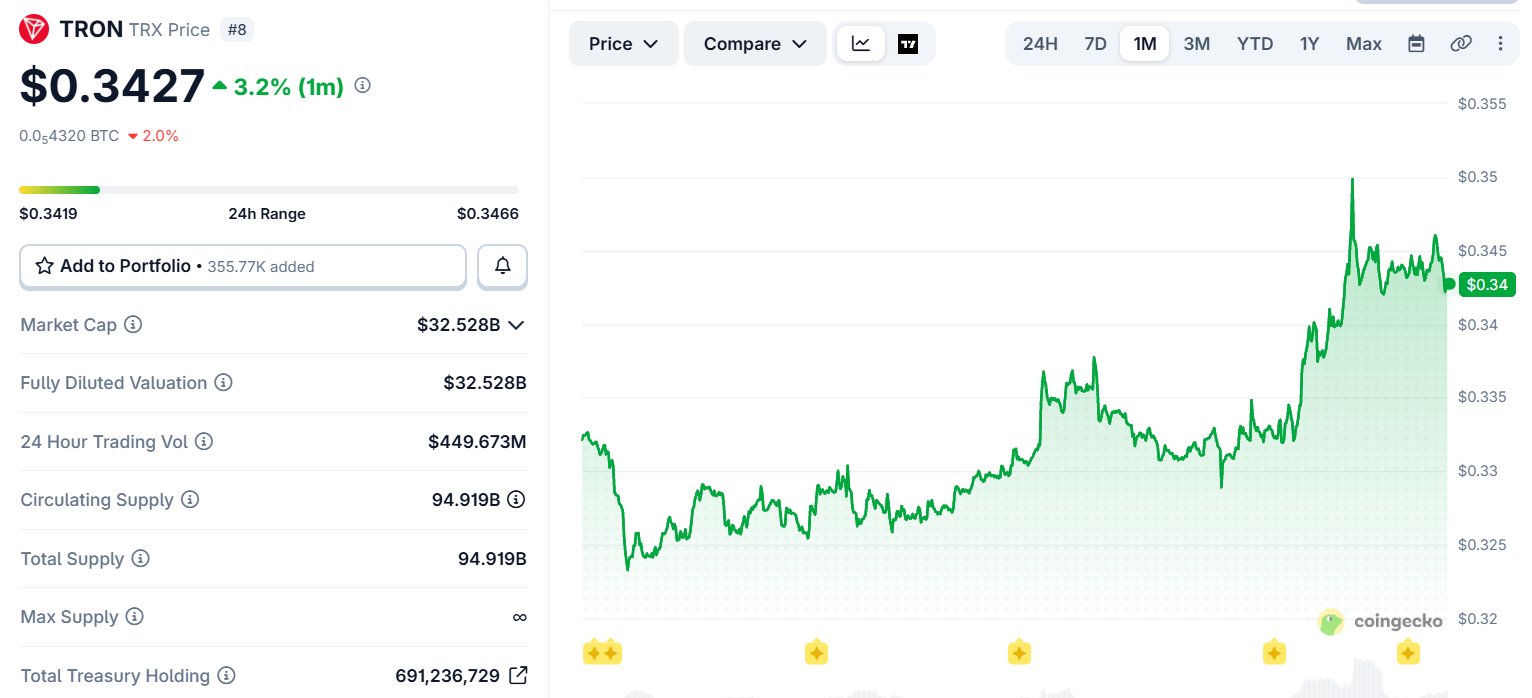
Task: Click the 24h range progress bar
Action: tap(269, 190)
